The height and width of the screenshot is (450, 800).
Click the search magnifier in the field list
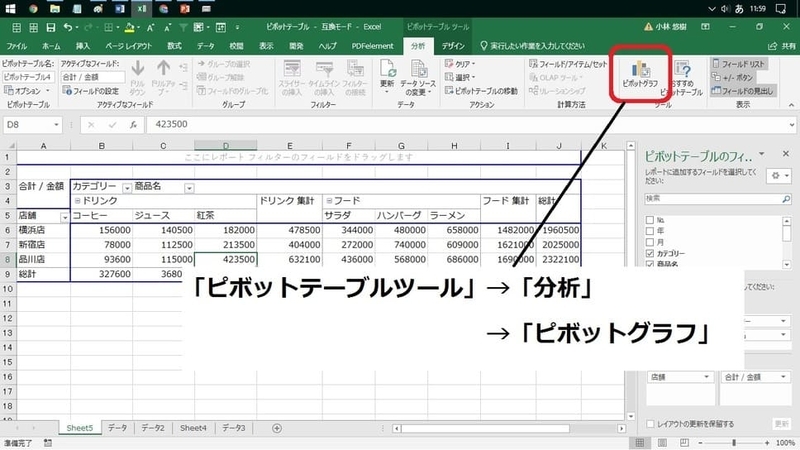pyautogui.click(x=786, y=199)
